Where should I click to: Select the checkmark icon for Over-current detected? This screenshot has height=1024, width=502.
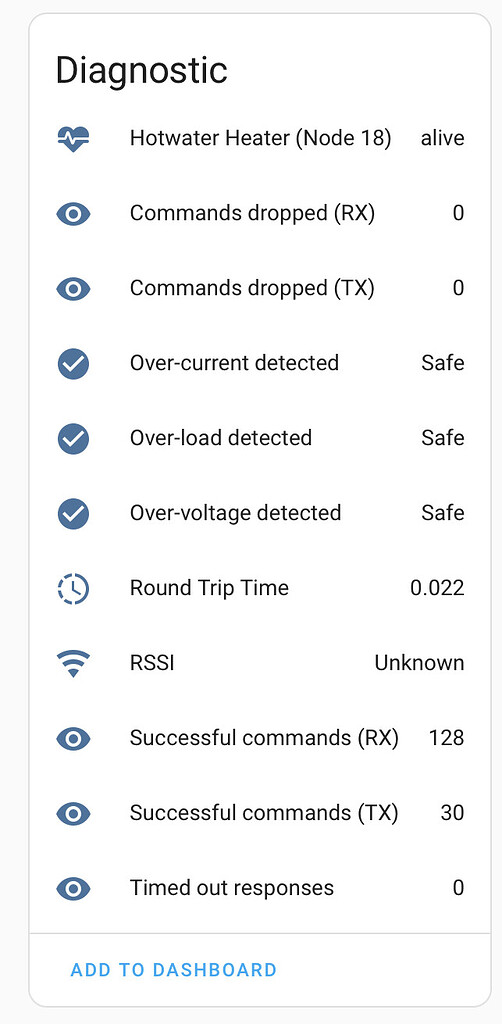[73, 364]
